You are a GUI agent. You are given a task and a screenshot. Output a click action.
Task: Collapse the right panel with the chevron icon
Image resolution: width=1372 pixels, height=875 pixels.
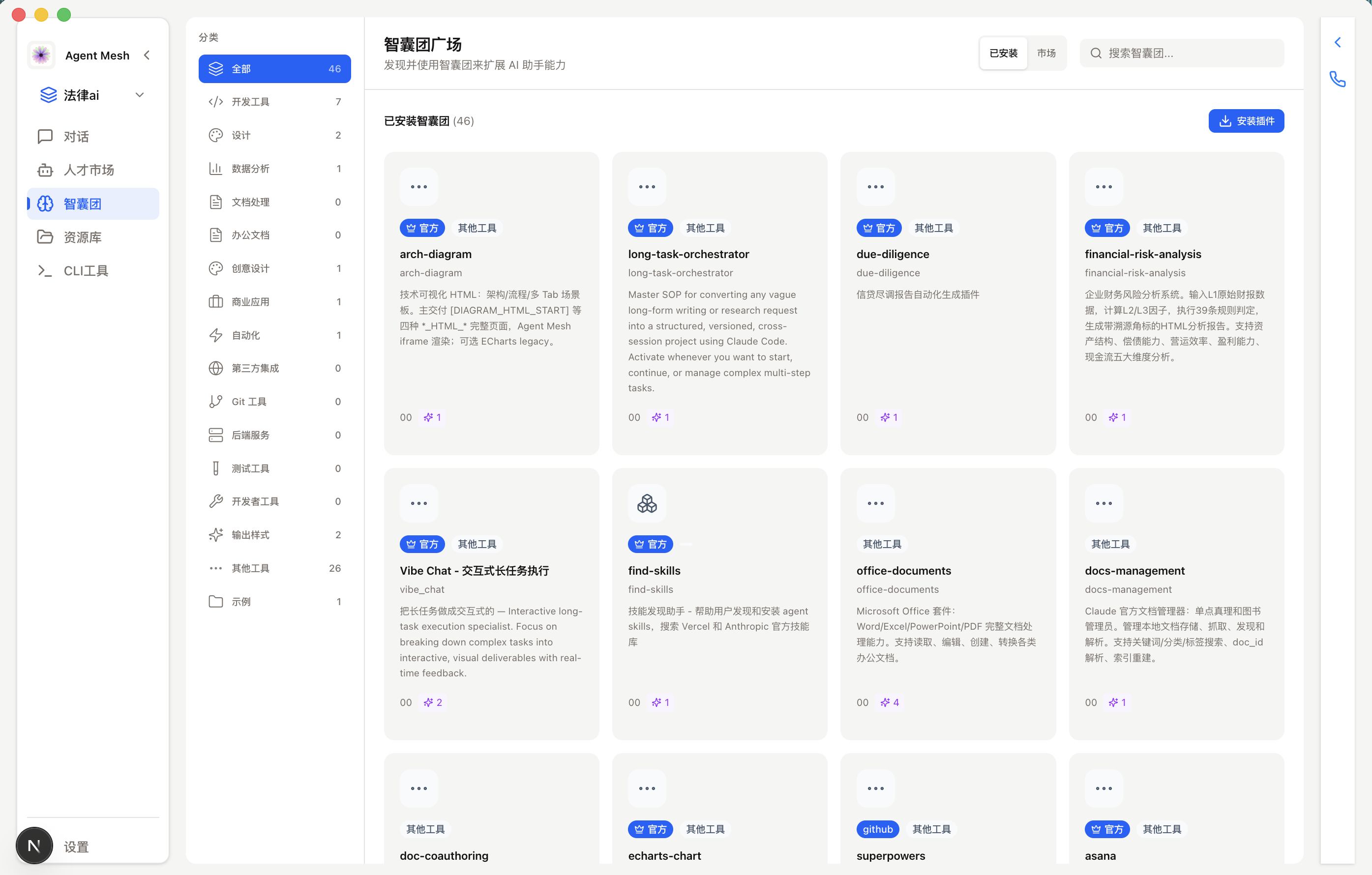tap(1337, 42)
